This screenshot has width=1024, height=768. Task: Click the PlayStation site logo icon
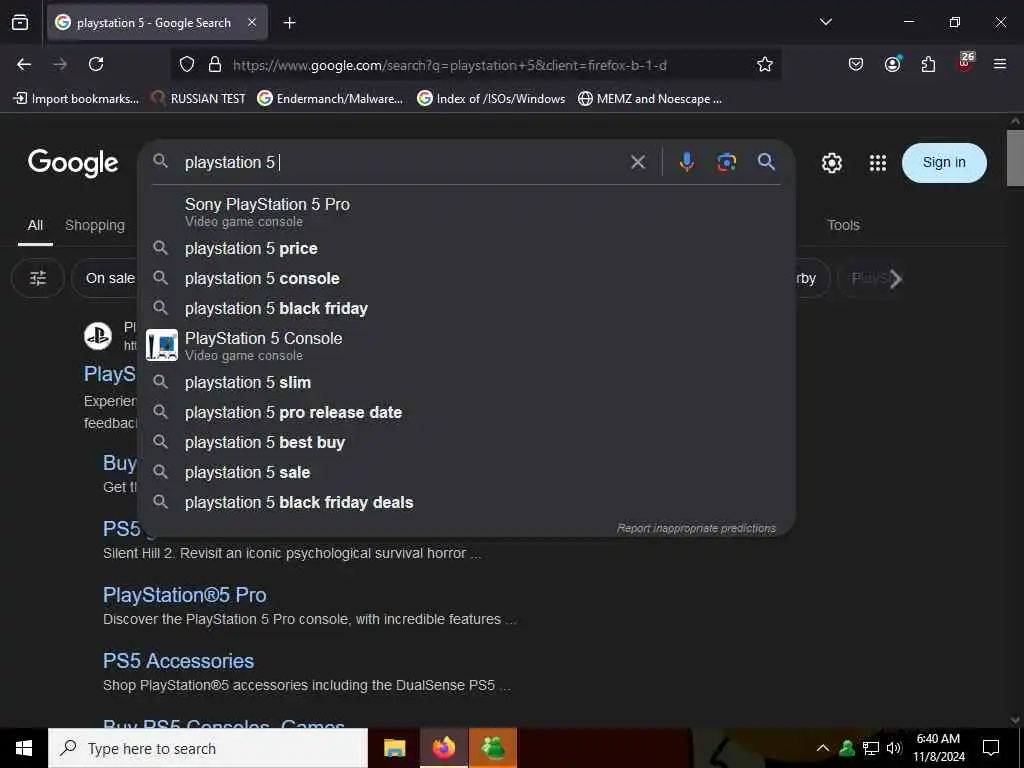pyautogui.click(x=98, y=336)
